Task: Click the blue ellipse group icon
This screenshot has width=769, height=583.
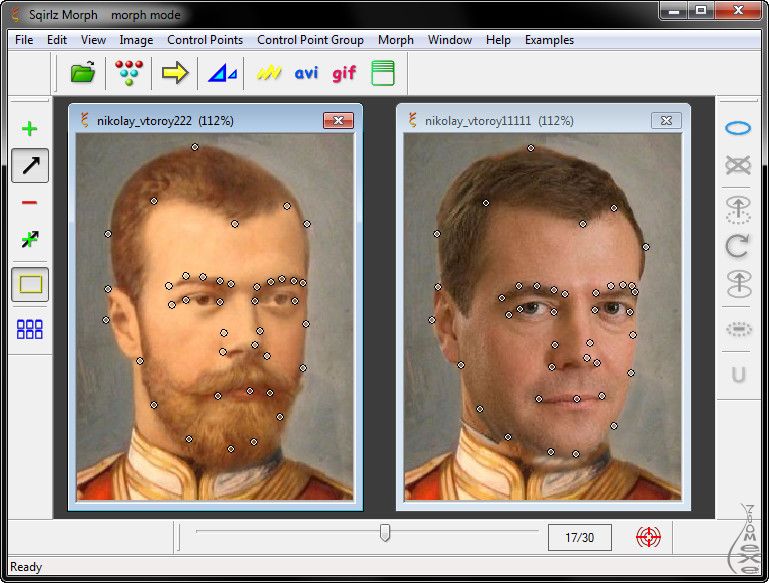Action: [x=738, y=128]
